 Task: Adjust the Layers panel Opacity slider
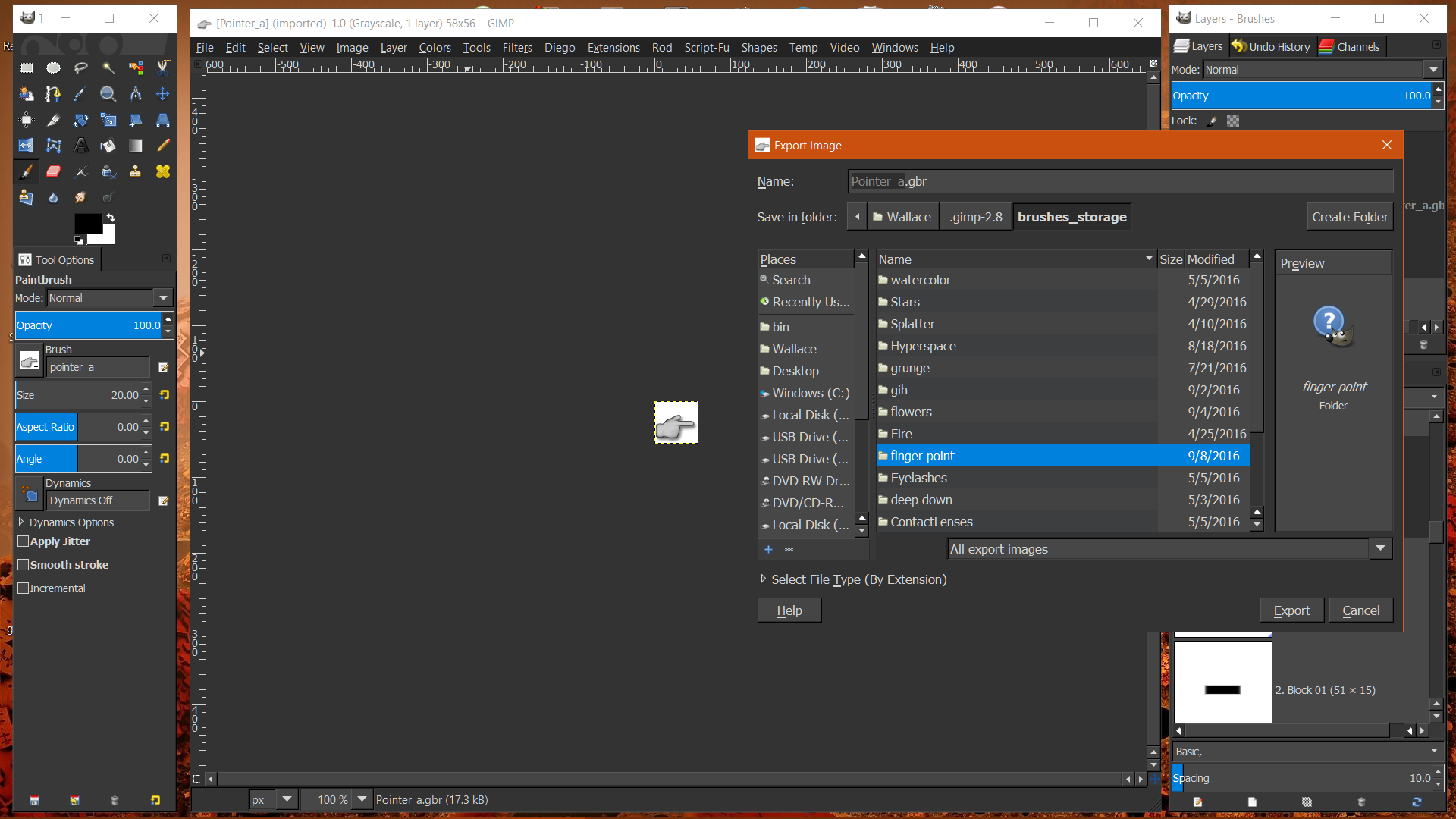(1302, 96)
